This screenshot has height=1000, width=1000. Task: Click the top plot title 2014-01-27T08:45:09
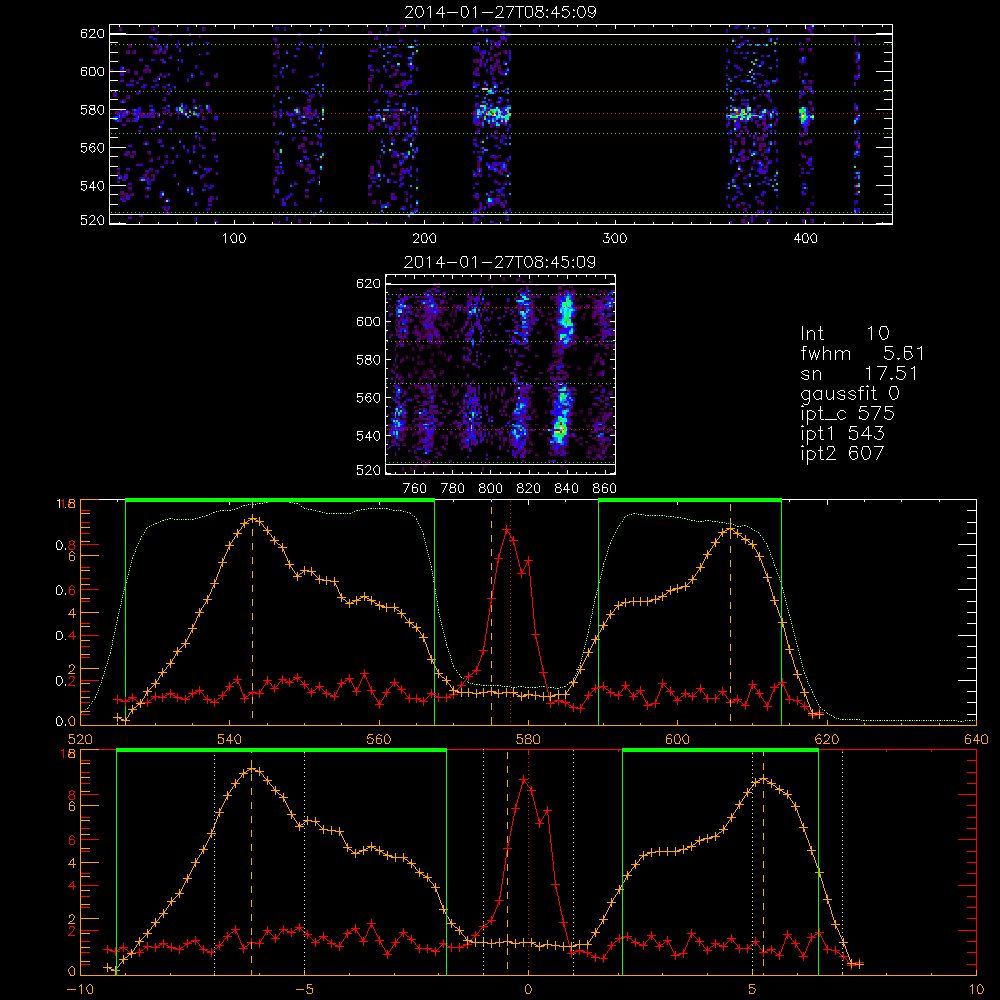click(x=500, y=12)
